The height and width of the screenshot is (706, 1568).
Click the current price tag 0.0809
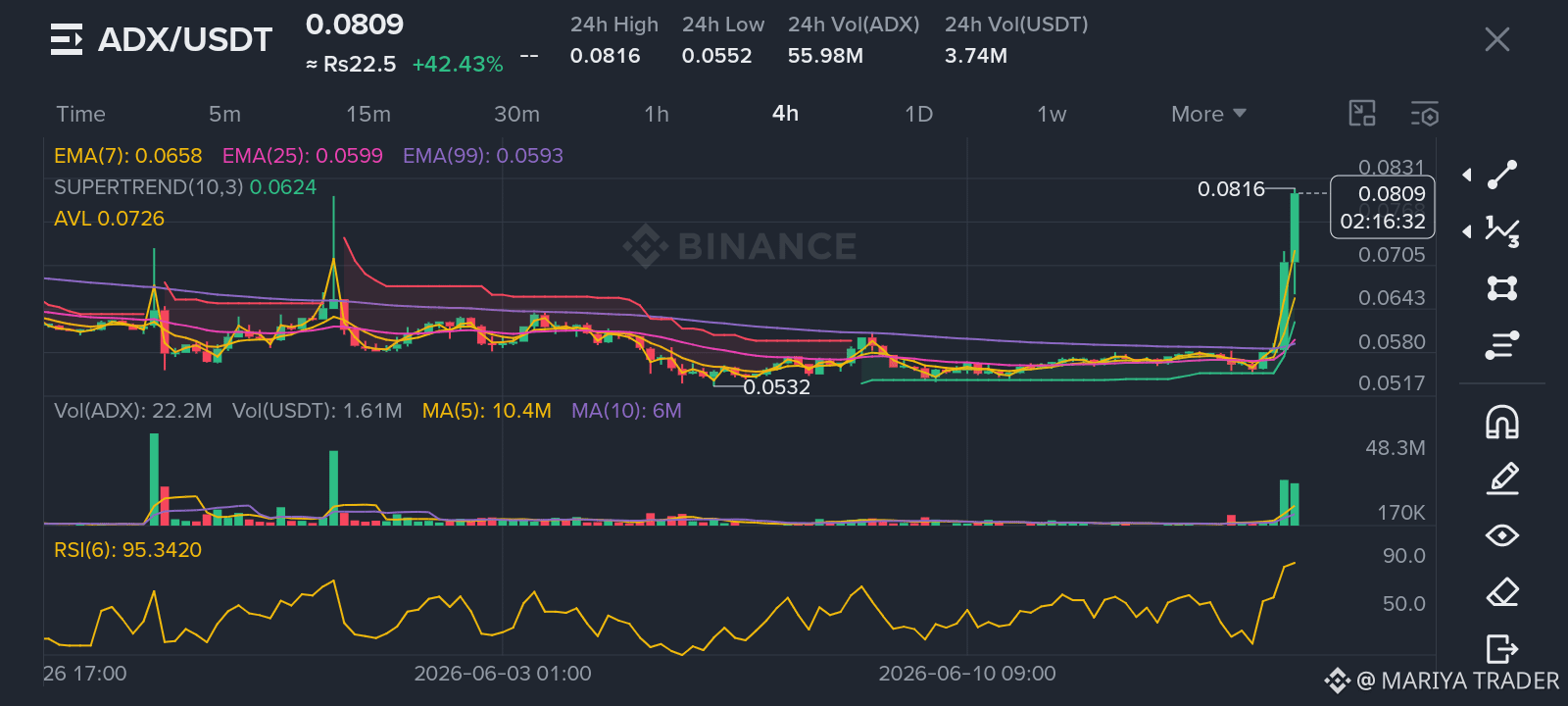[1382, 207]
